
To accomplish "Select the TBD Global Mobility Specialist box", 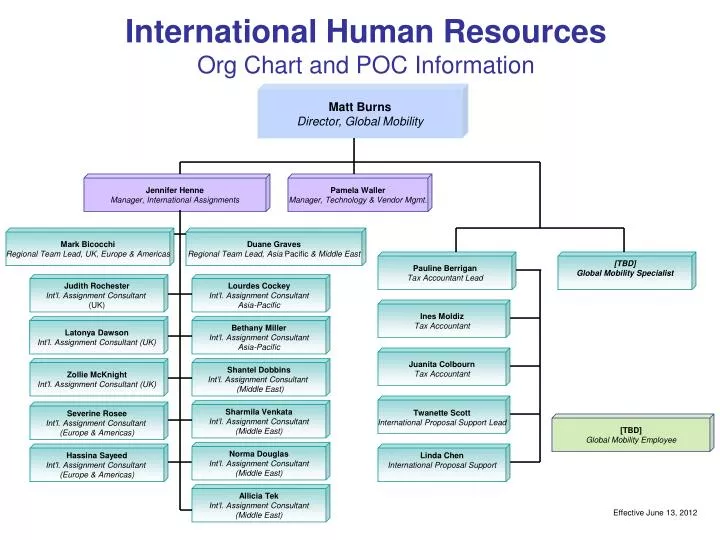I will [x=627, y=271].
